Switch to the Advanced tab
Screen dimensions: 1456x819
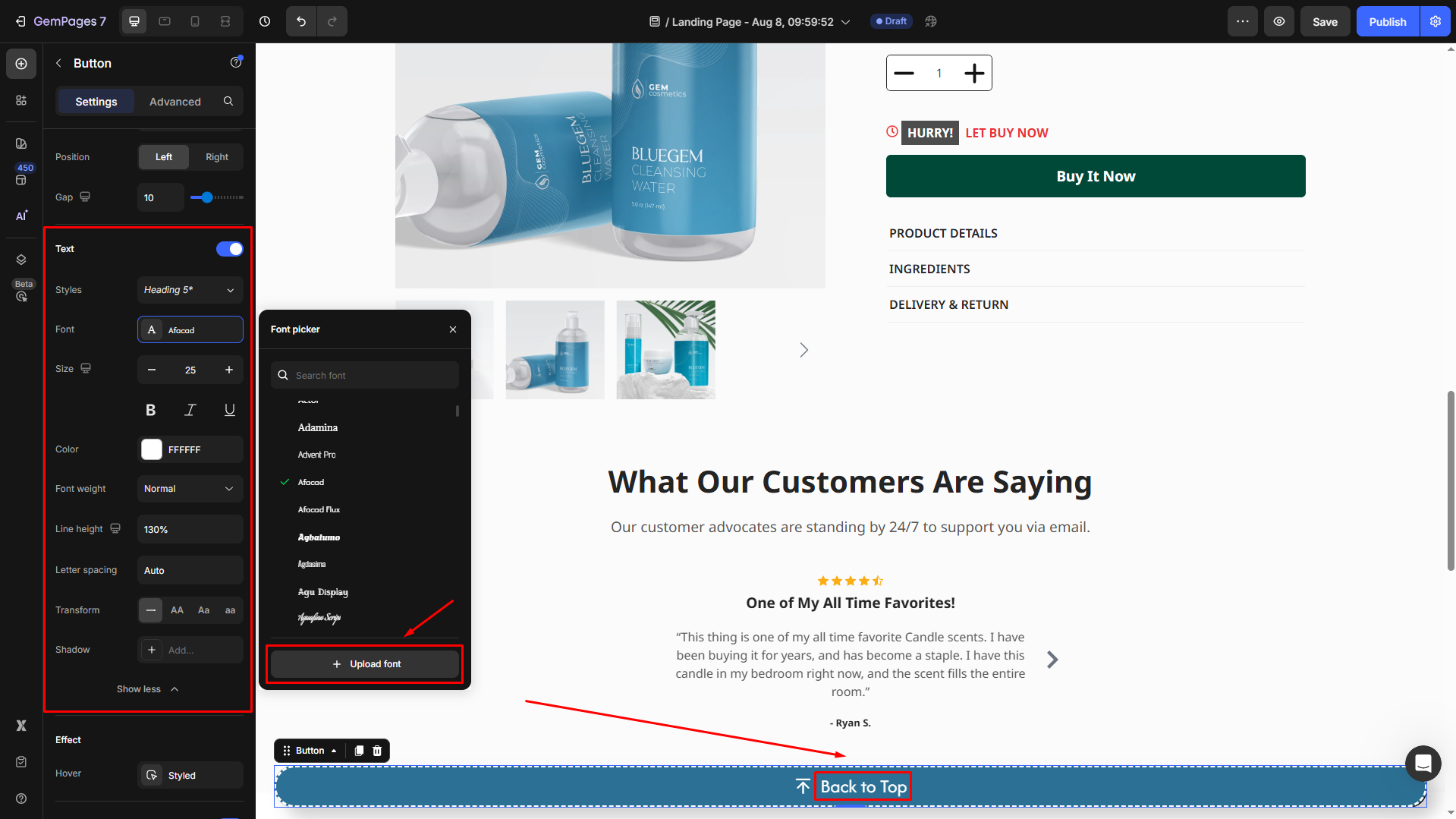[x=175, y=102]
